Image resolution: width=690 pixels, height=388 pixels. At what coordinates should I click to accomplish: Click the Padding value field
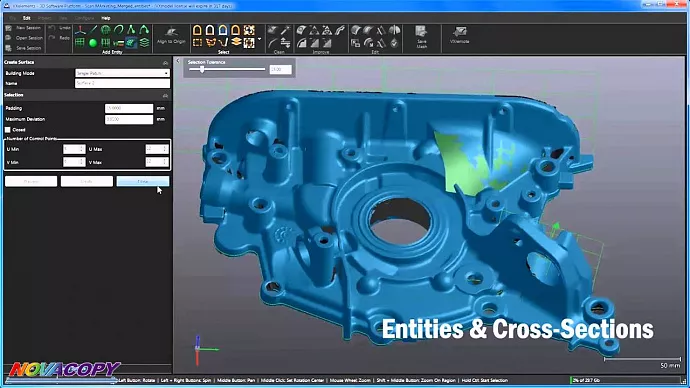click(x=129, y=108)
